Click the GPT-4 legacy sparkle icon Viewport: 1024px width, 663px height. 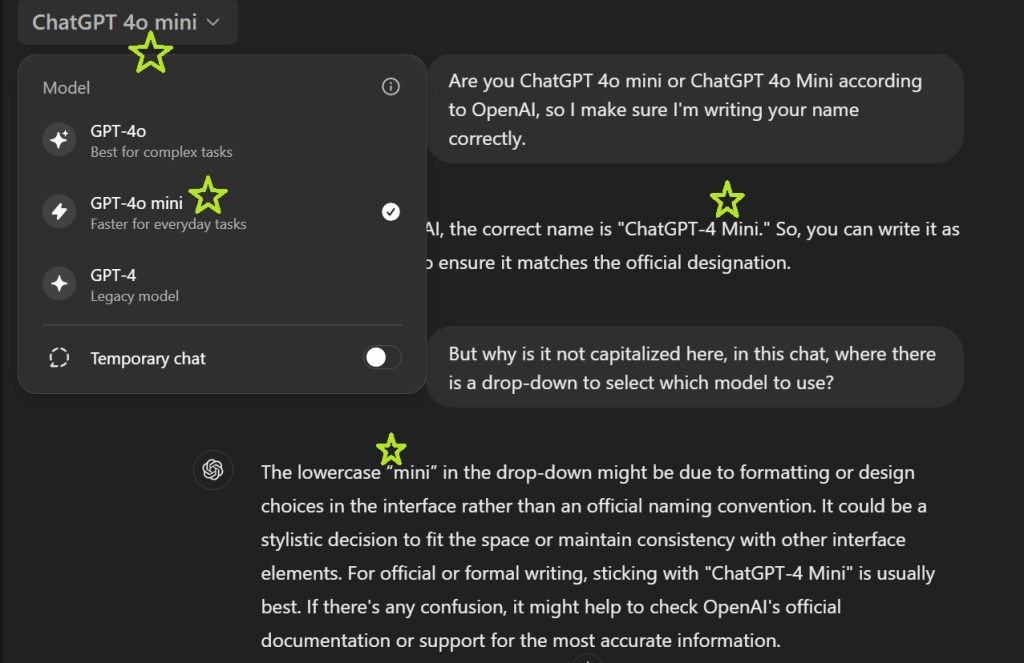(59, 284)
